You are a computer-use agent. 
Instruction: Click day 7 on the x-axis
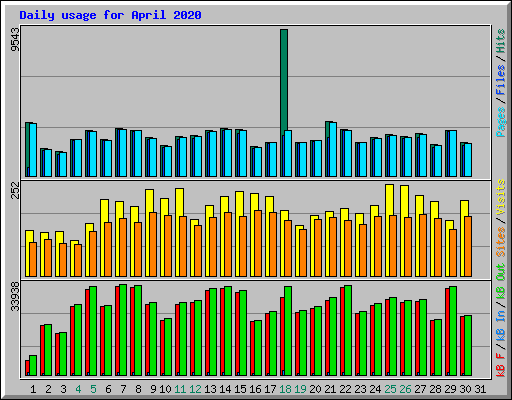point(123,389)
